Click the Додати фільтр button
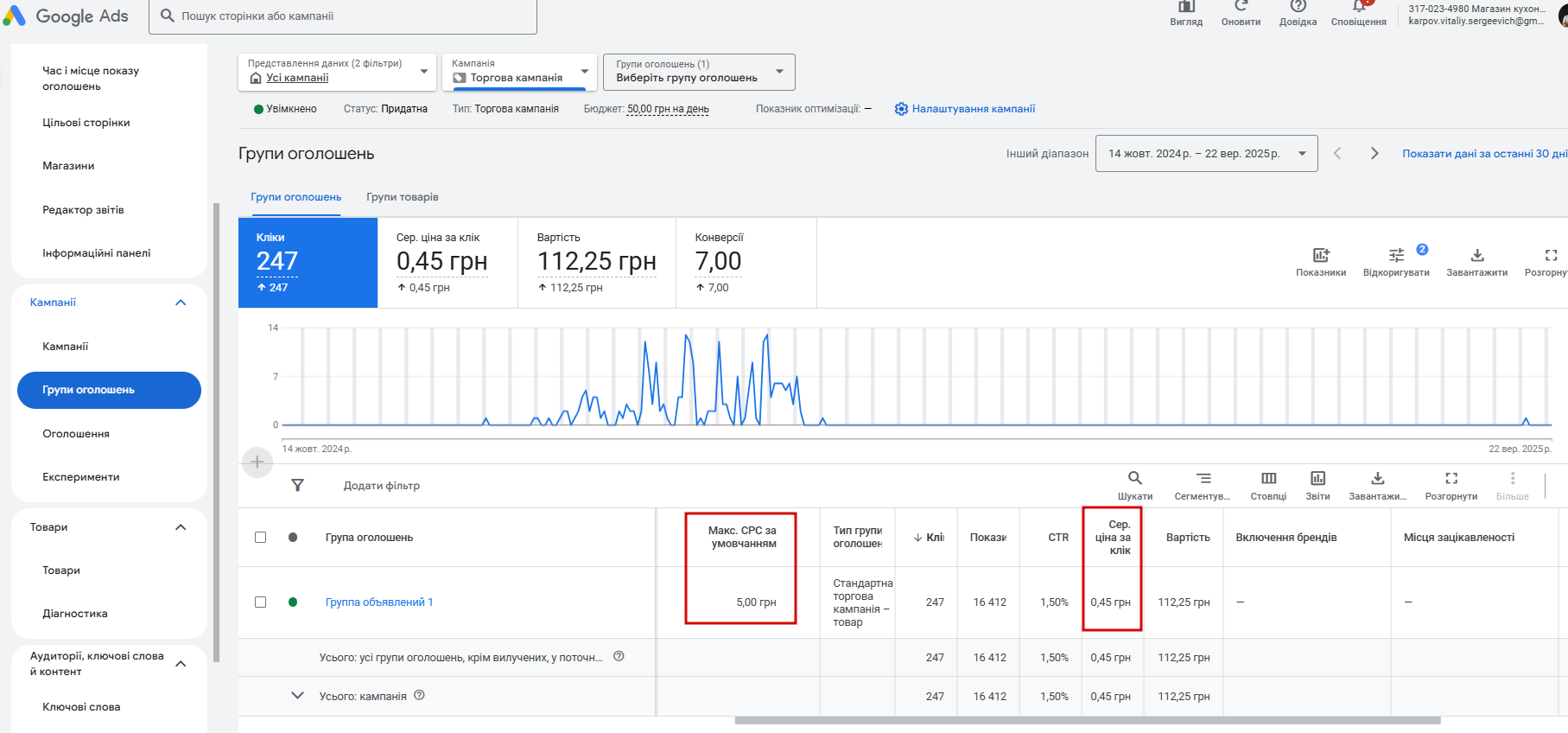The image size is (1568, 733). coord(382,486)
